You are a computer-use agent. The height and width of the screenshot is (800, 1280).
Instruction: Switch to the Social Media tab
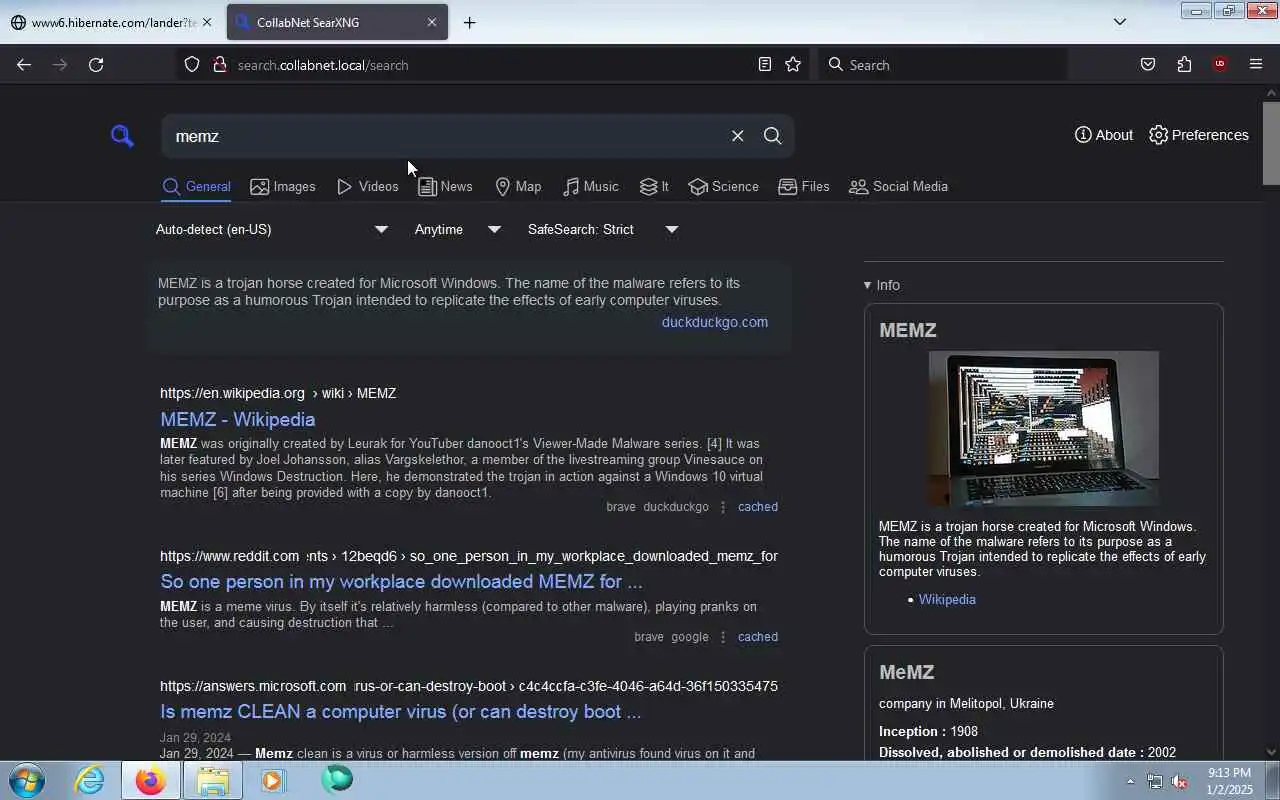pyautogui.click(x=898, y=187)
